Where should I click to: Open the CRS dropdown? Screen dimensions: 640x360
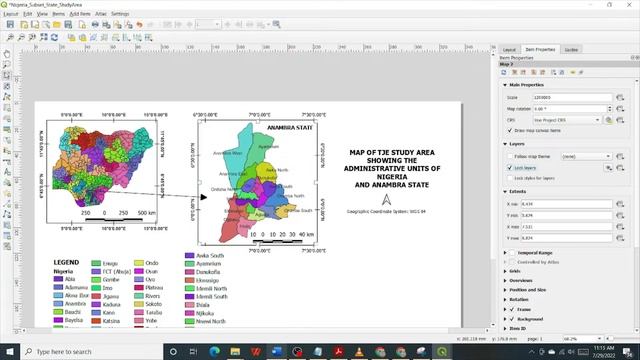pyautogui.click(x=567, y=120)
